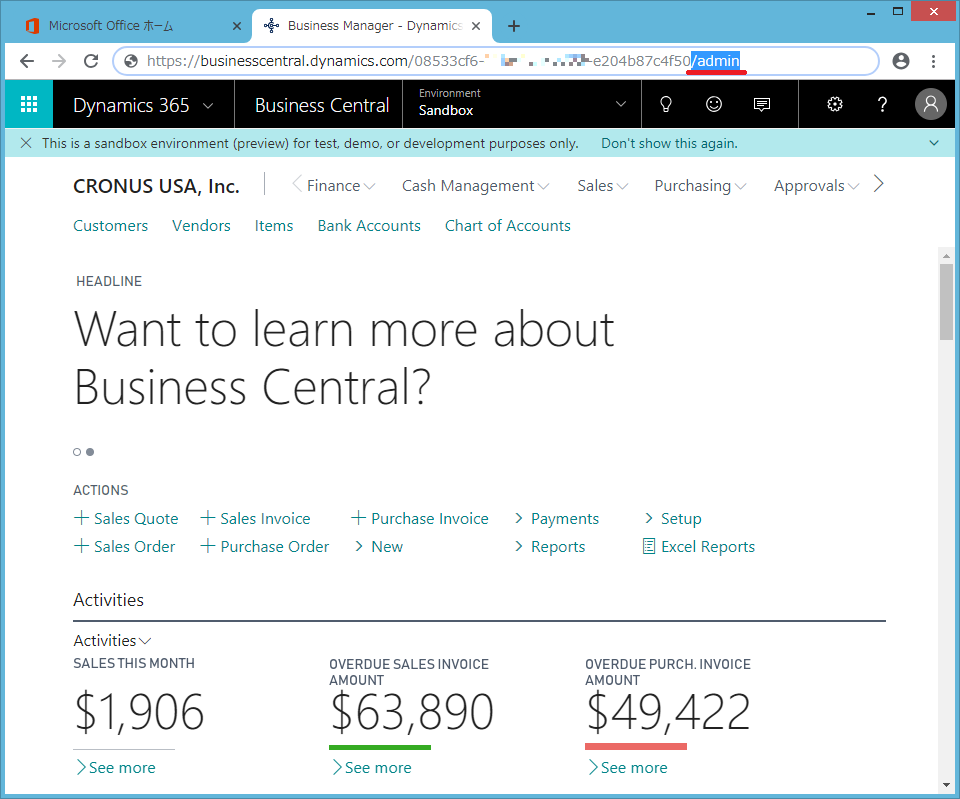Open the browser three-dot menu
The width and height of the screenshot is (960, 799).
click(933, 61)
